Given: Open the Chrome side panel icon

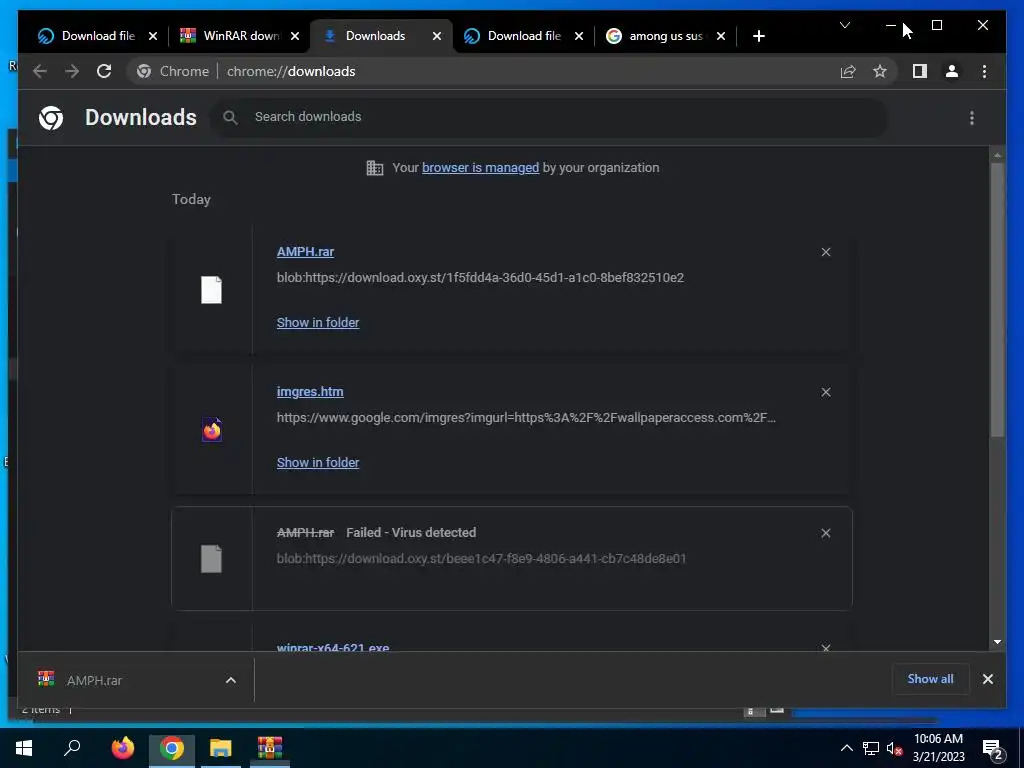Looking at the screenshot, I should tap(920, 71).
